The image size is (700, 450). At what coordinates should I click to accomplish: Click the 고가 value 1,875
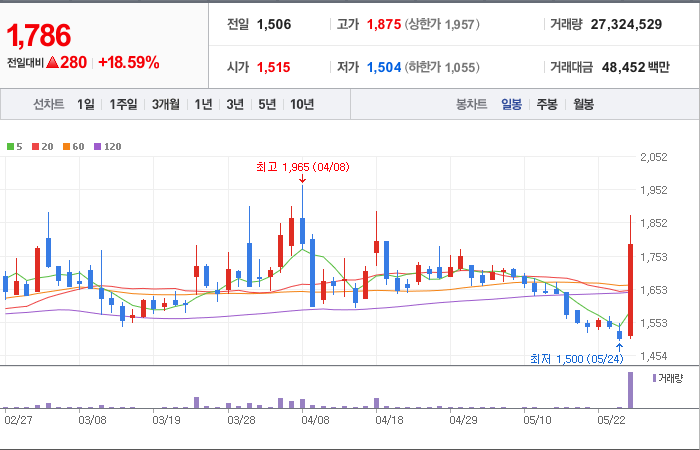(x=384, y=24)
